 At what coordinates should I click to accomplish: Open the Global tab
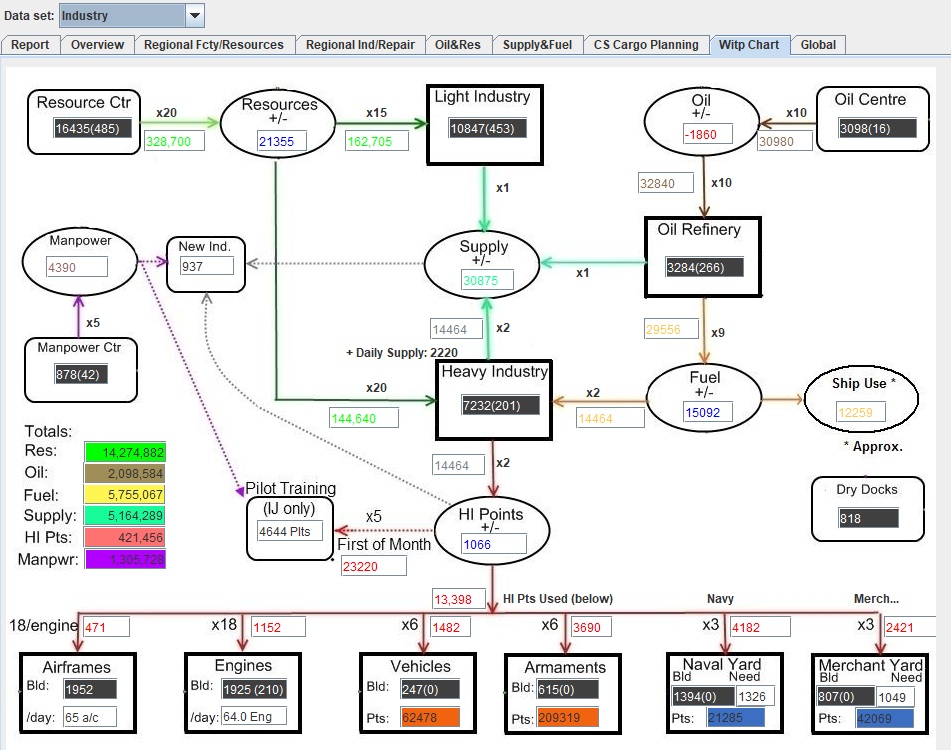[818, 45]
